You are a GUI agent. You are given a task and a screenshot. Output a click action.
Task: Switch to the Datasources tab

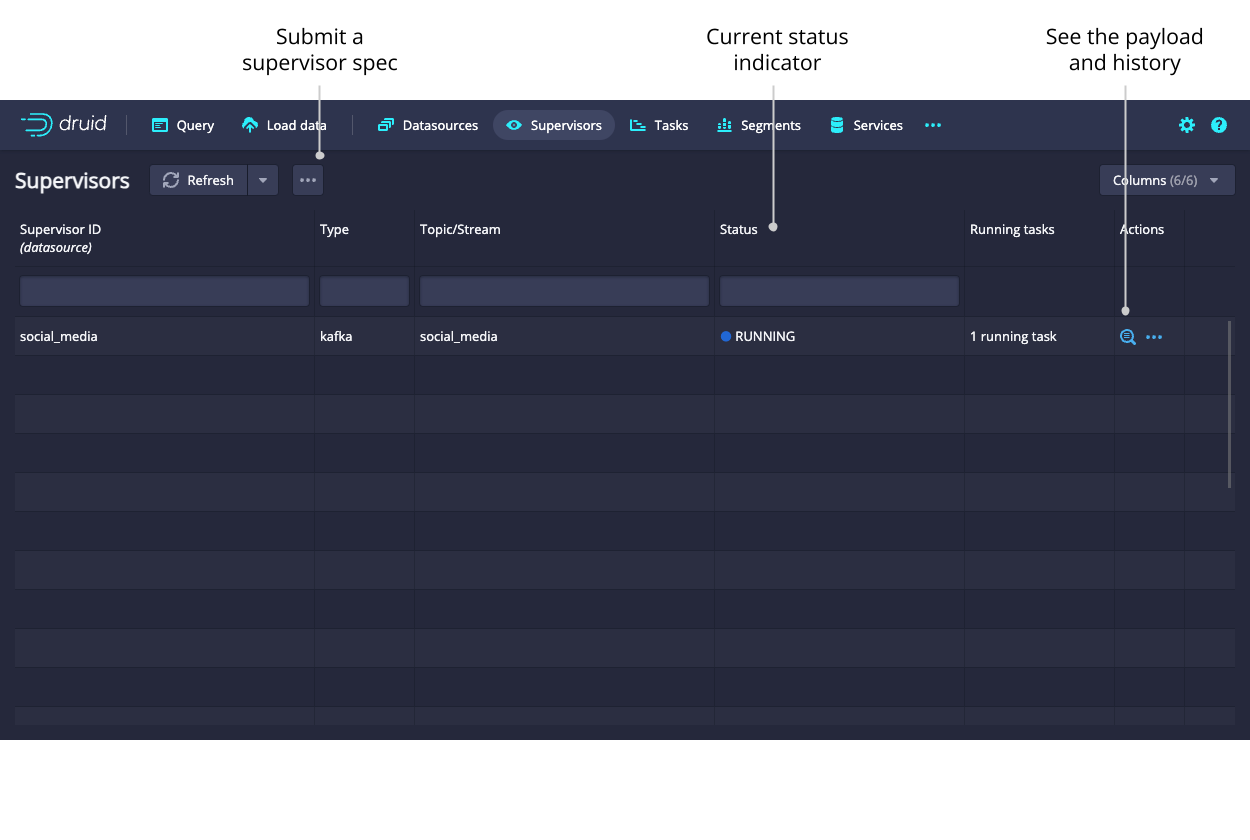click(428, 125)
